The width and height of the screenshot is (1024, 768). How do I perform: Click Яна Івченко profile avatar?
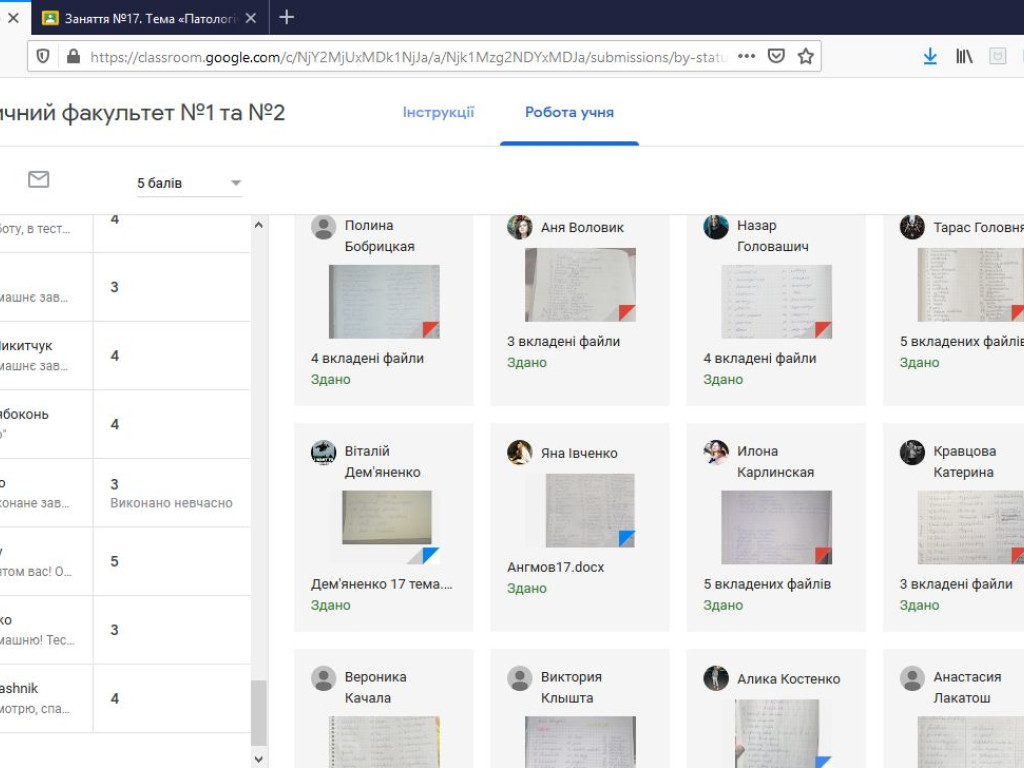520,453
